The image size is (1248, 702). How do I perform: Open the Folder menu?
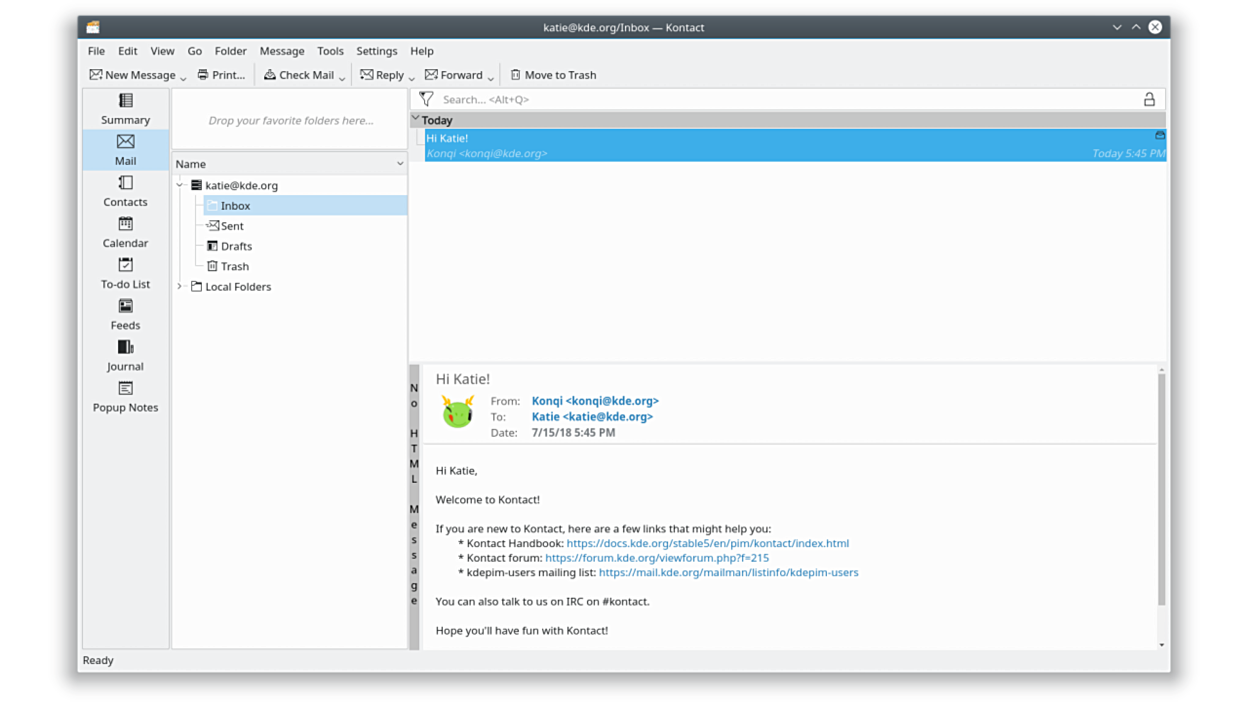coord(230,51)
